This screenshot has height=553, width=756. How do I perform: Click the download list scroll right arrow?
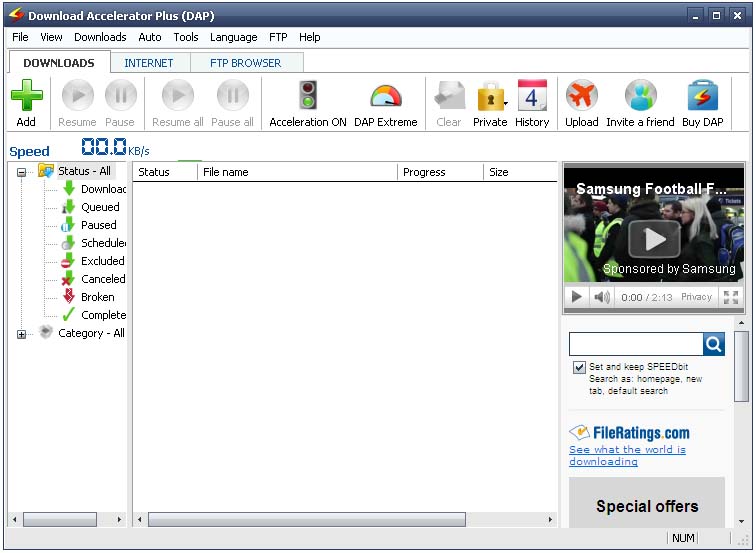(x=550, y=519)
